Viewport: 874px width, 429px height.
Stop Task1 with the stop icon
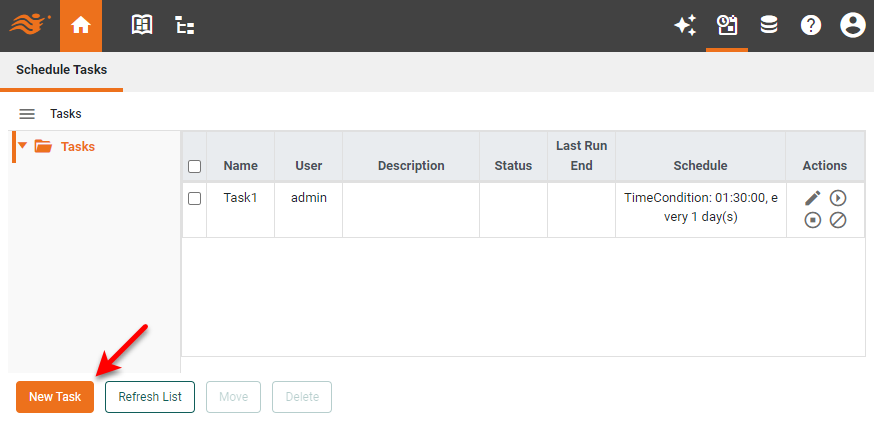pyautogui.click(x=813, y=220)
